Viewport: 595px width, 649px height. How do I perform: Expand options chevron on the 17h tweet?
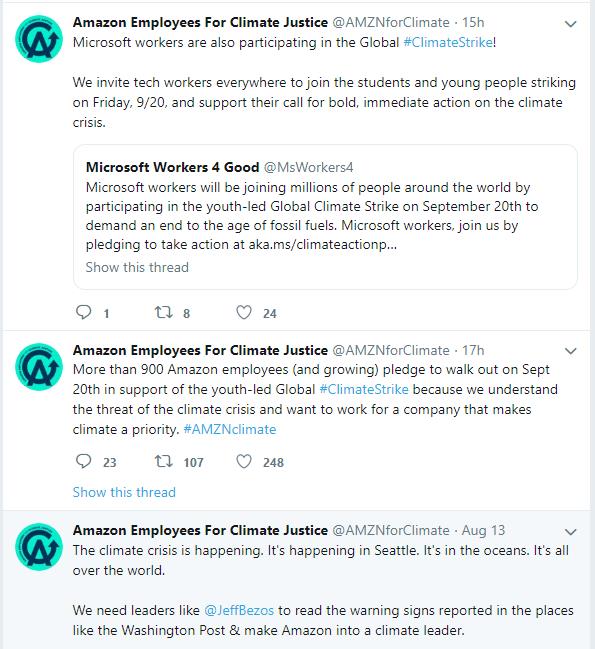571,351
